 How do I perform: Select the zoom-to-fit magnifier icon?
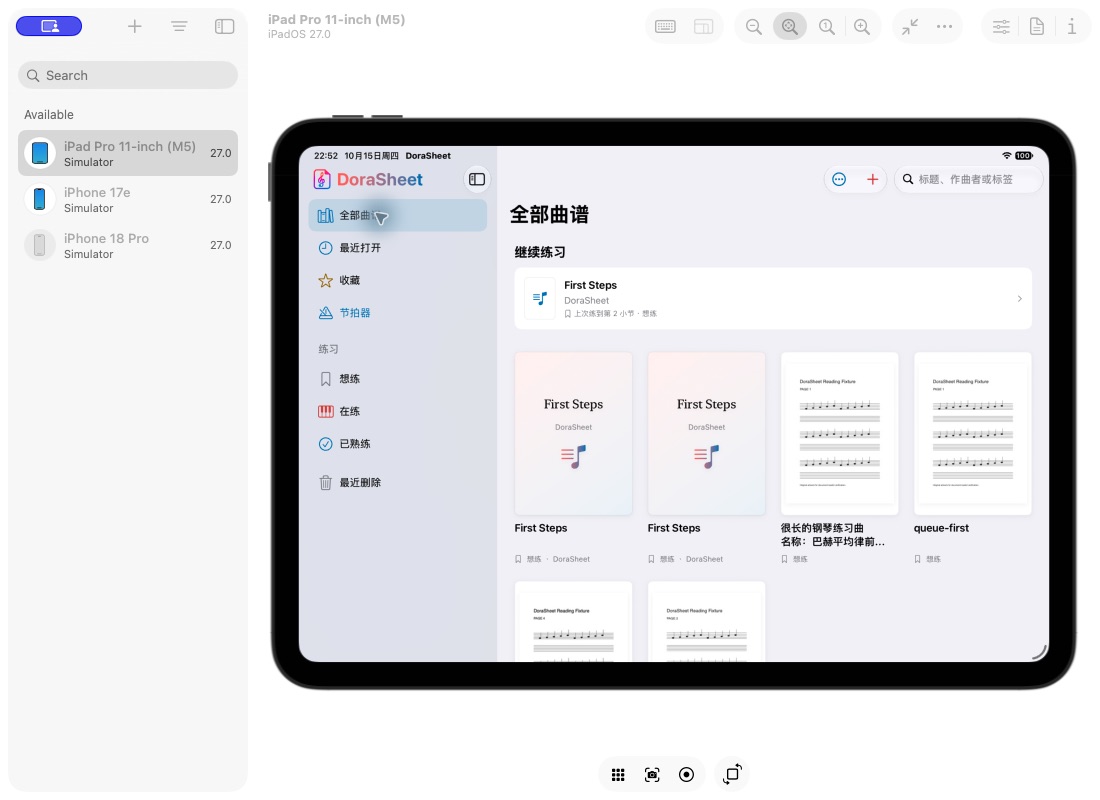(x=790, y=27)
